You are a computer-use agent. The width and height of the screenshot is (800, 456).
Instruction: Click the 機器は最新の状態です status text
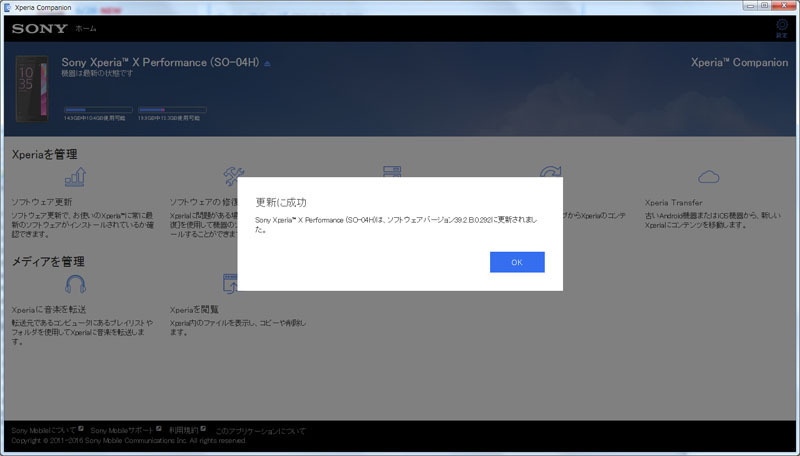point(97,73)
